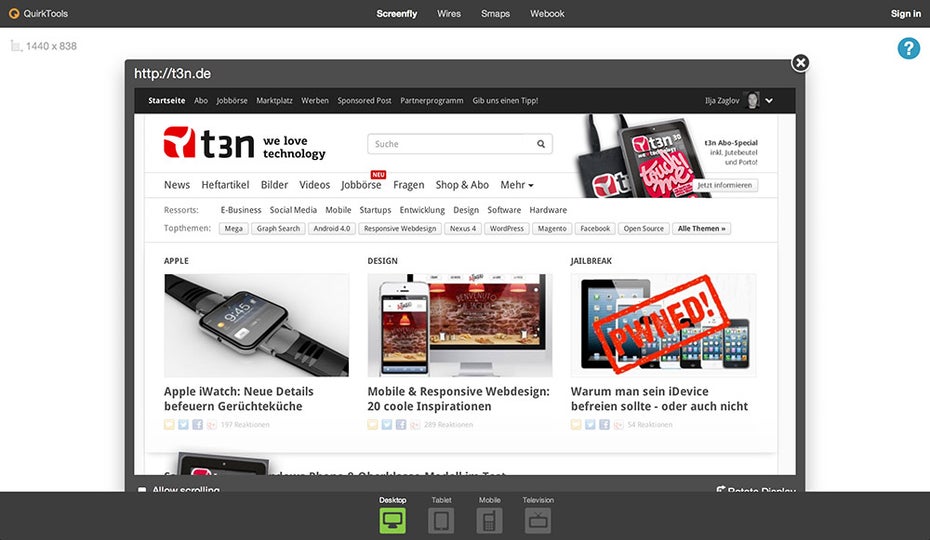Open the Mobile & Responsive Webdesign thumbnail
930x540 pixels.
pyautogui.click(x=460, y=325)
